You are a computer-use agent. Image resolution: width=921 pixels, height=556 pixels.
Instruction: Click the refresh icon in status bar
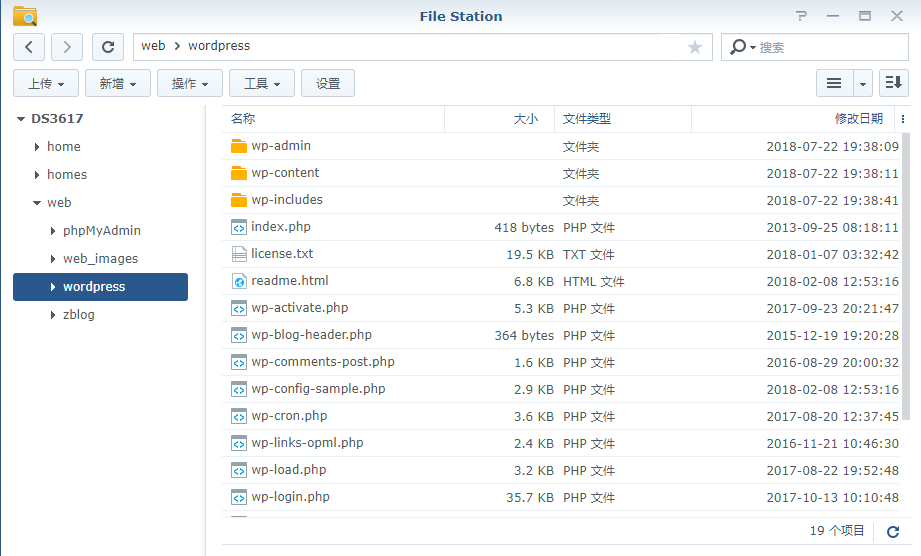click(893, 532)
